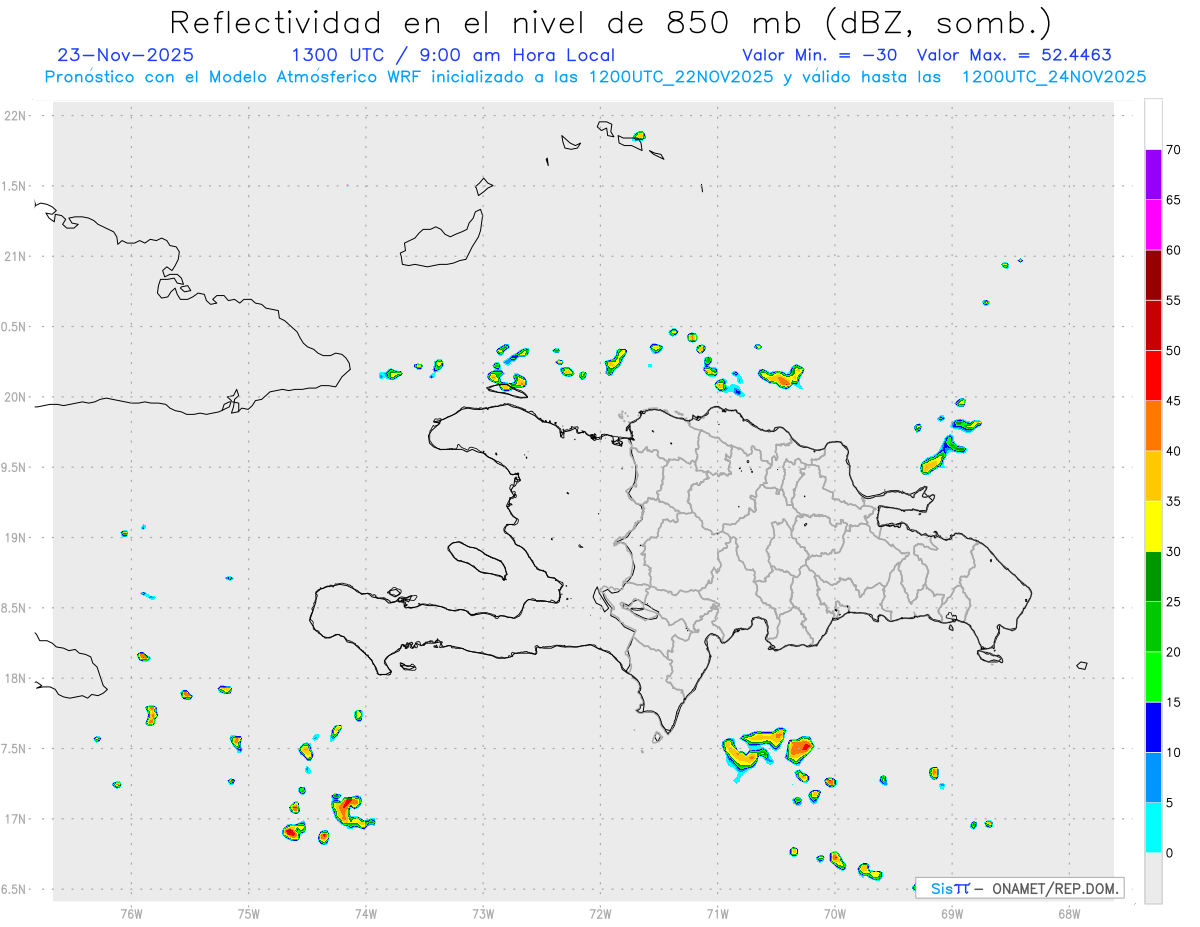The height and width of the screenshot is (927, 1200).
Task: Click '1300 UTC / 9:00 am Hora Local'
Action: click(453, 55)
